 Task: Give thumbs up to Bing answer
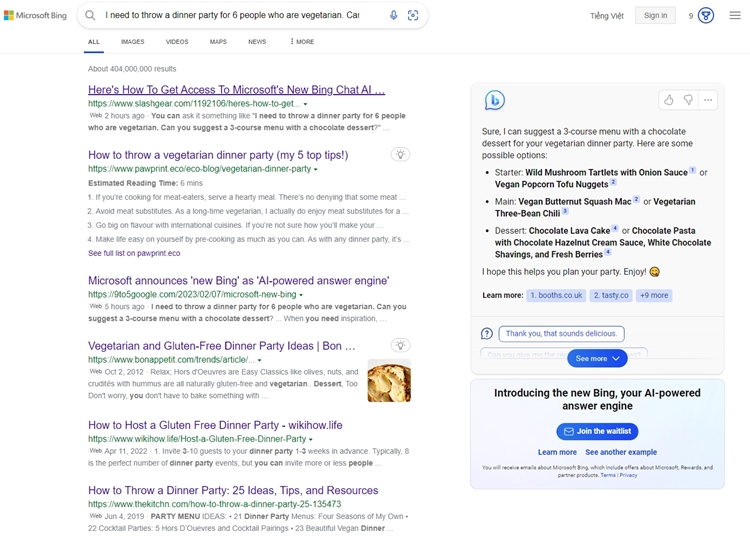[x=669, y=100]
